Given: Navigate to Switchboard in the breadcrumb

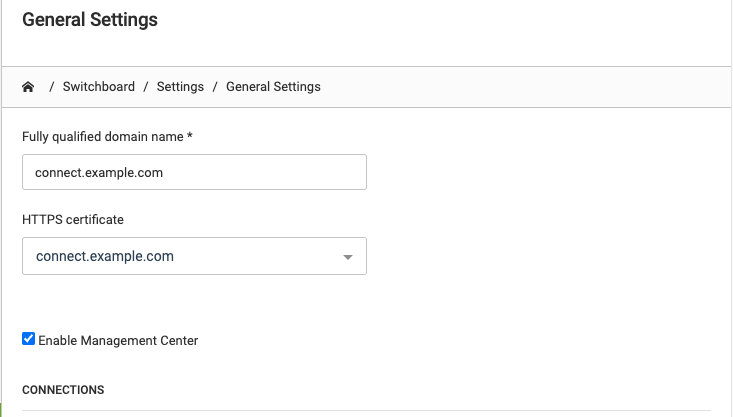Looking at the screenshot, I should tap(99, 86).
